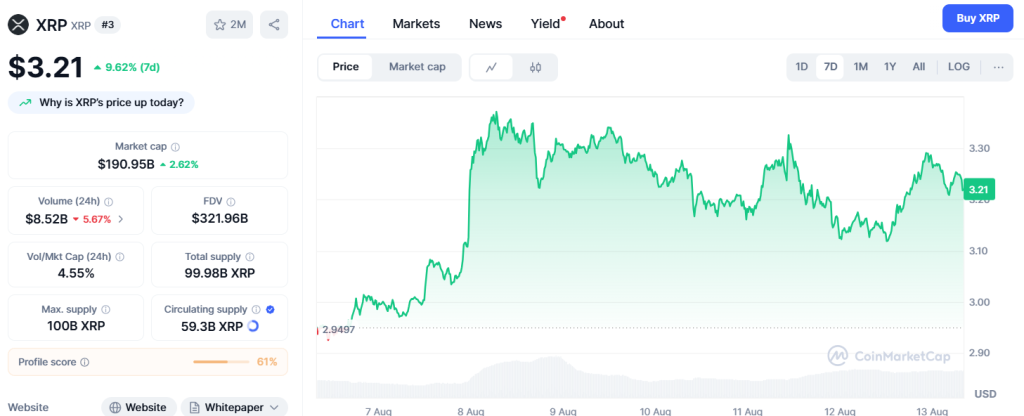The width and height of the screenshot is (1024, 416).
Task: Select the 1D time range
Action: click(x=801, y=67)
